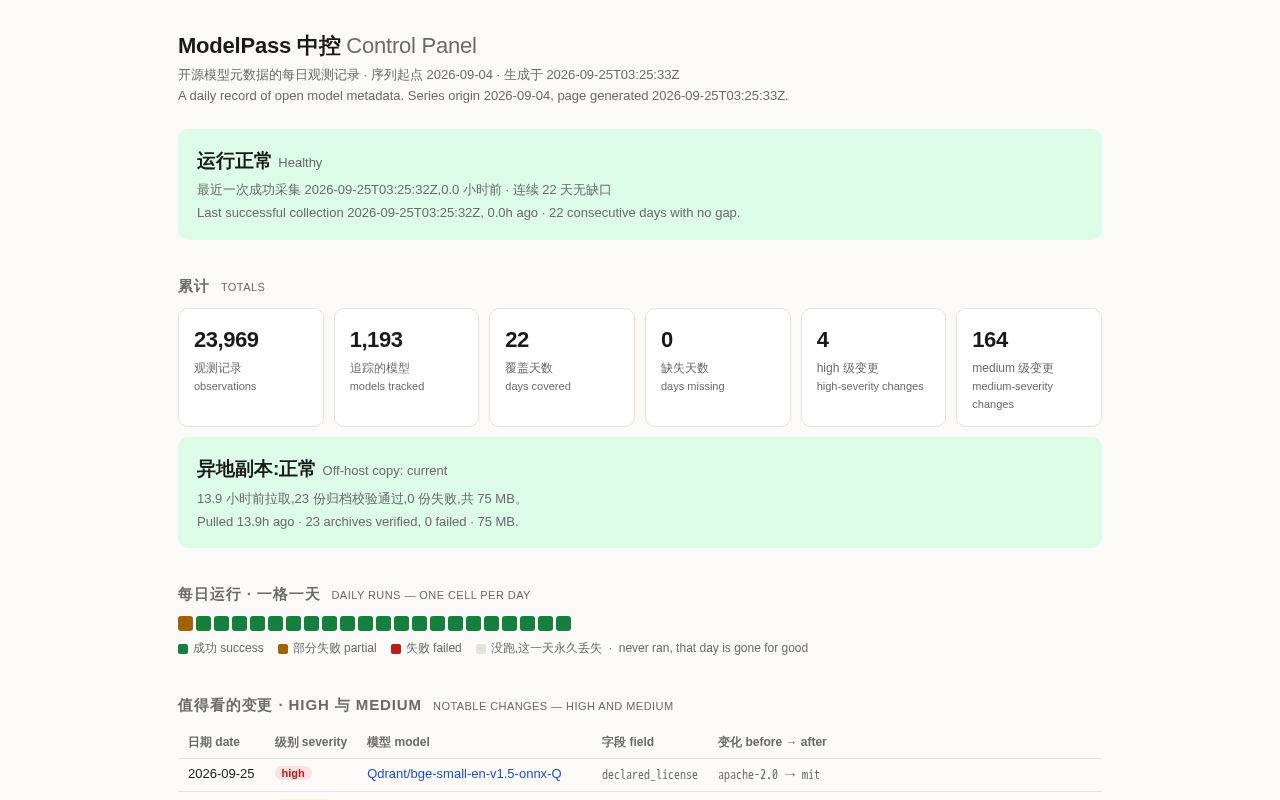1280x800 pixels.
Task: Click the ModelPass 中控 Control Panel title
Action: [327, 46]
